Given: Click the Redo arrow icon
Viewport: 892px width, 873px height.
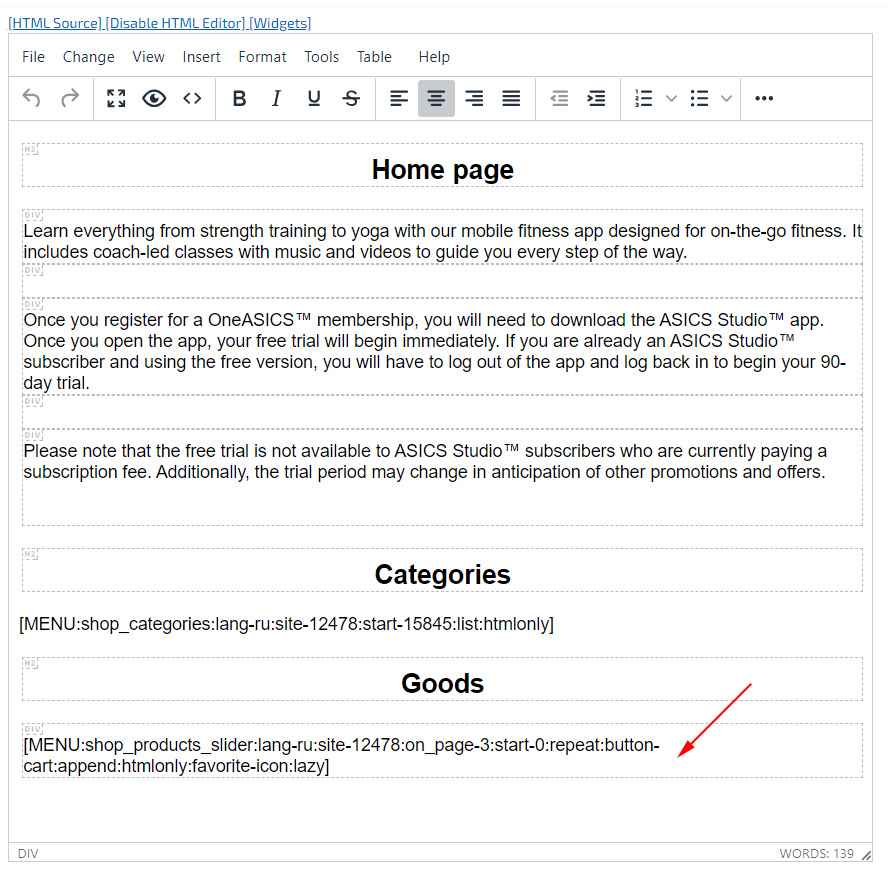Looking at the screenshot, I should (x=70, y=98).
